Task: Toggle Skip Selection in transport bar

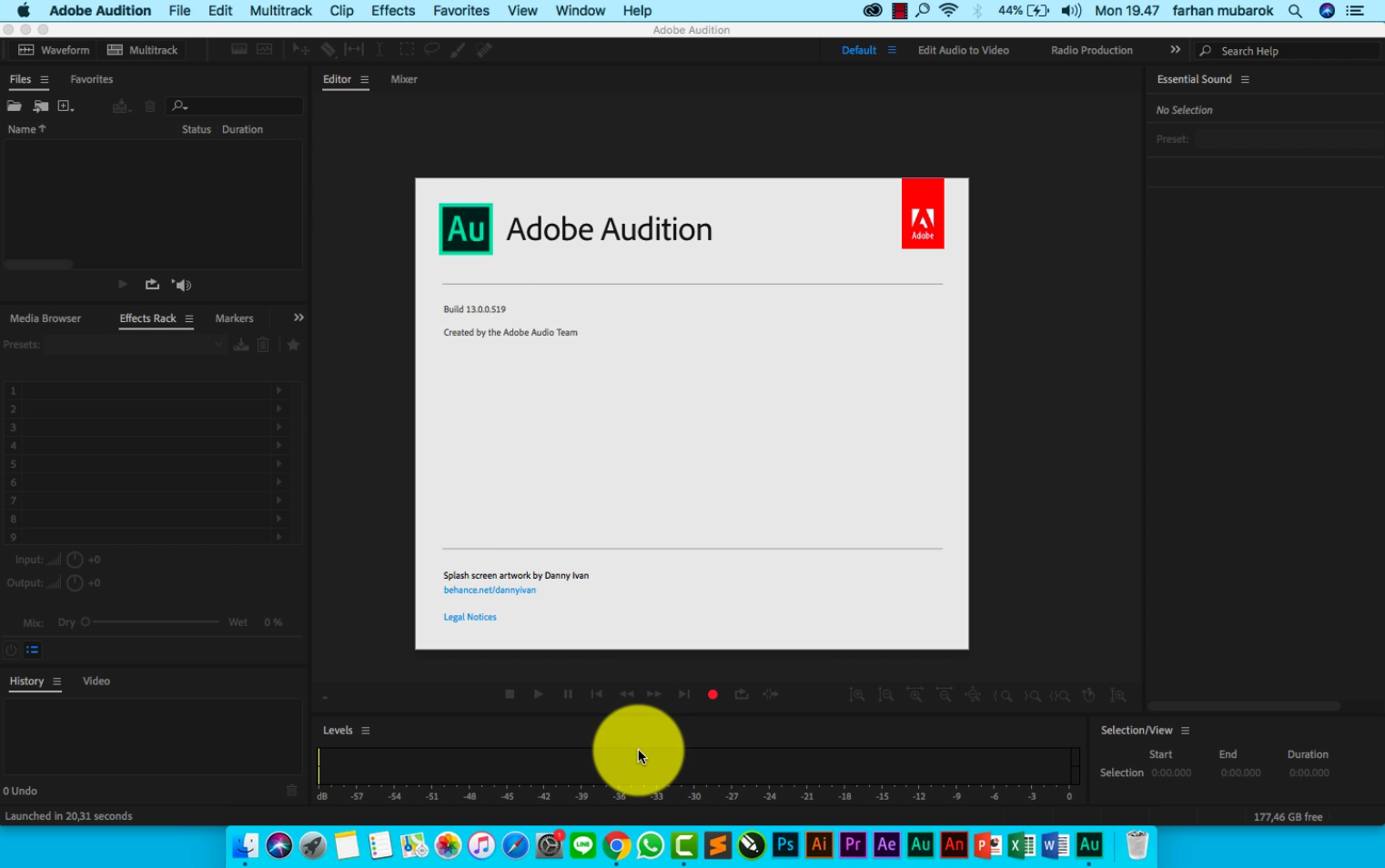Action: point(771,694)
